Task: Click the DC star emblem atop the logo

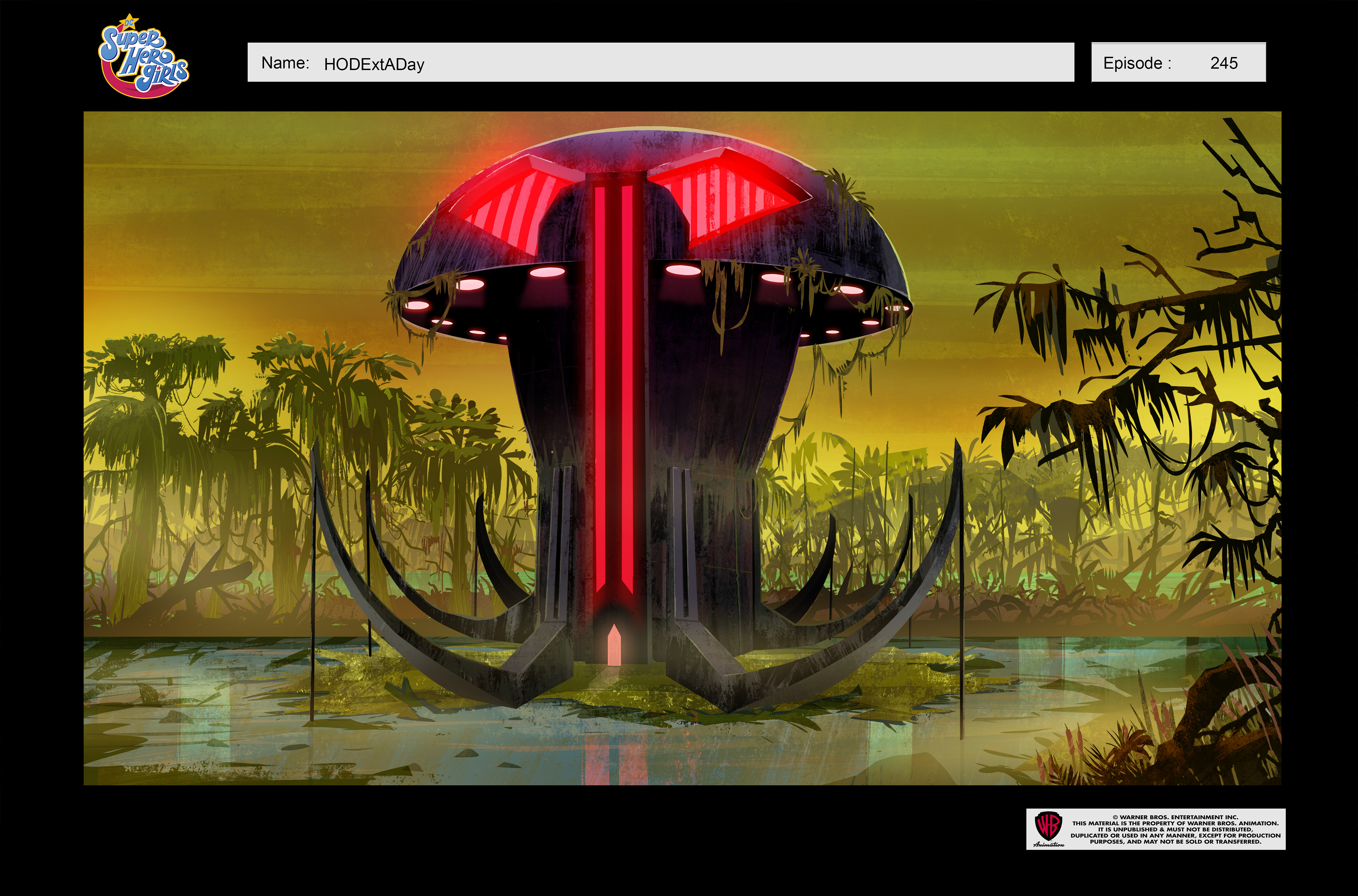Action: [129, 23]
